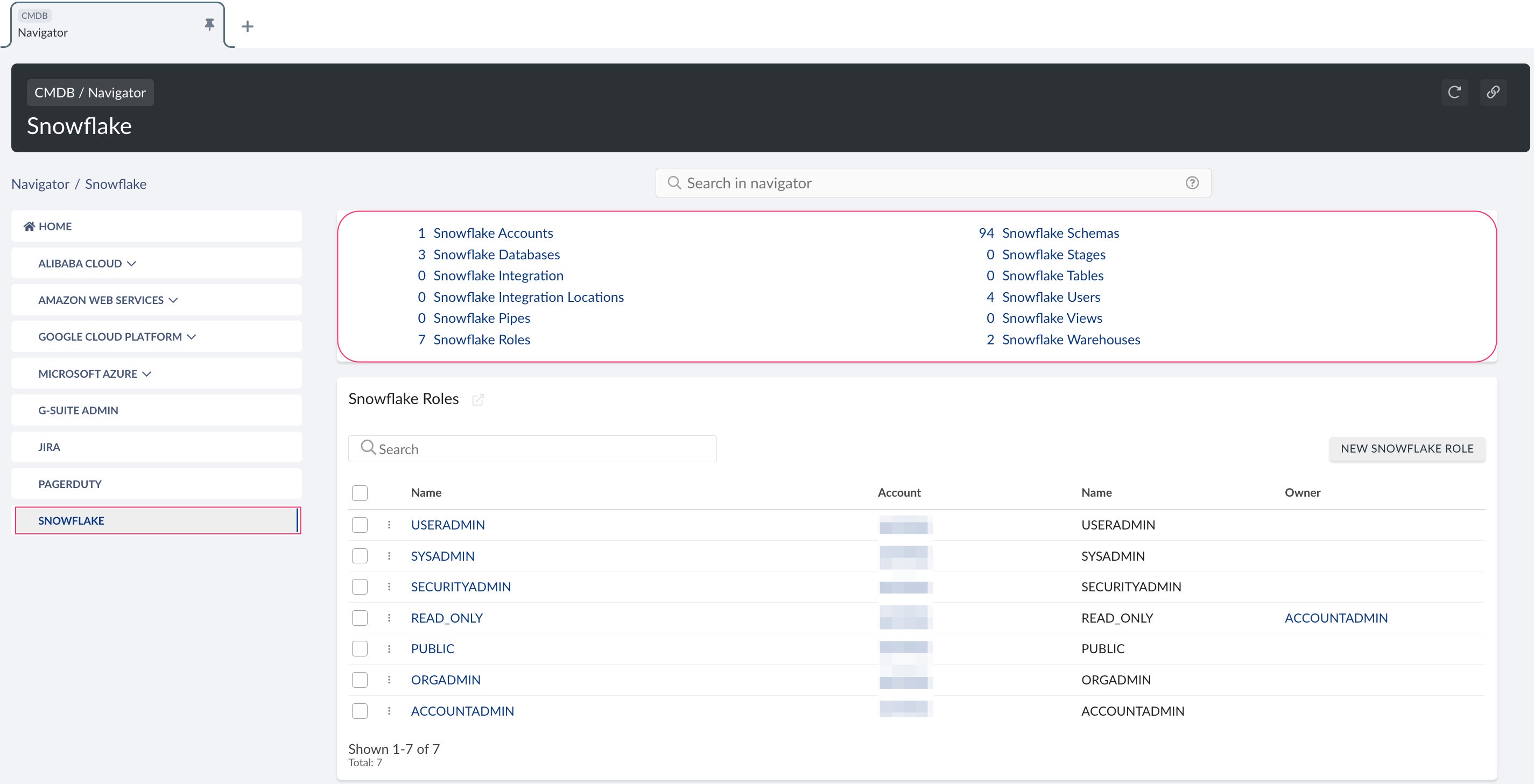Viewport: 1534px width, 784px height.
Task: Sort by the Owner column header
Action: click(1303, 492)
